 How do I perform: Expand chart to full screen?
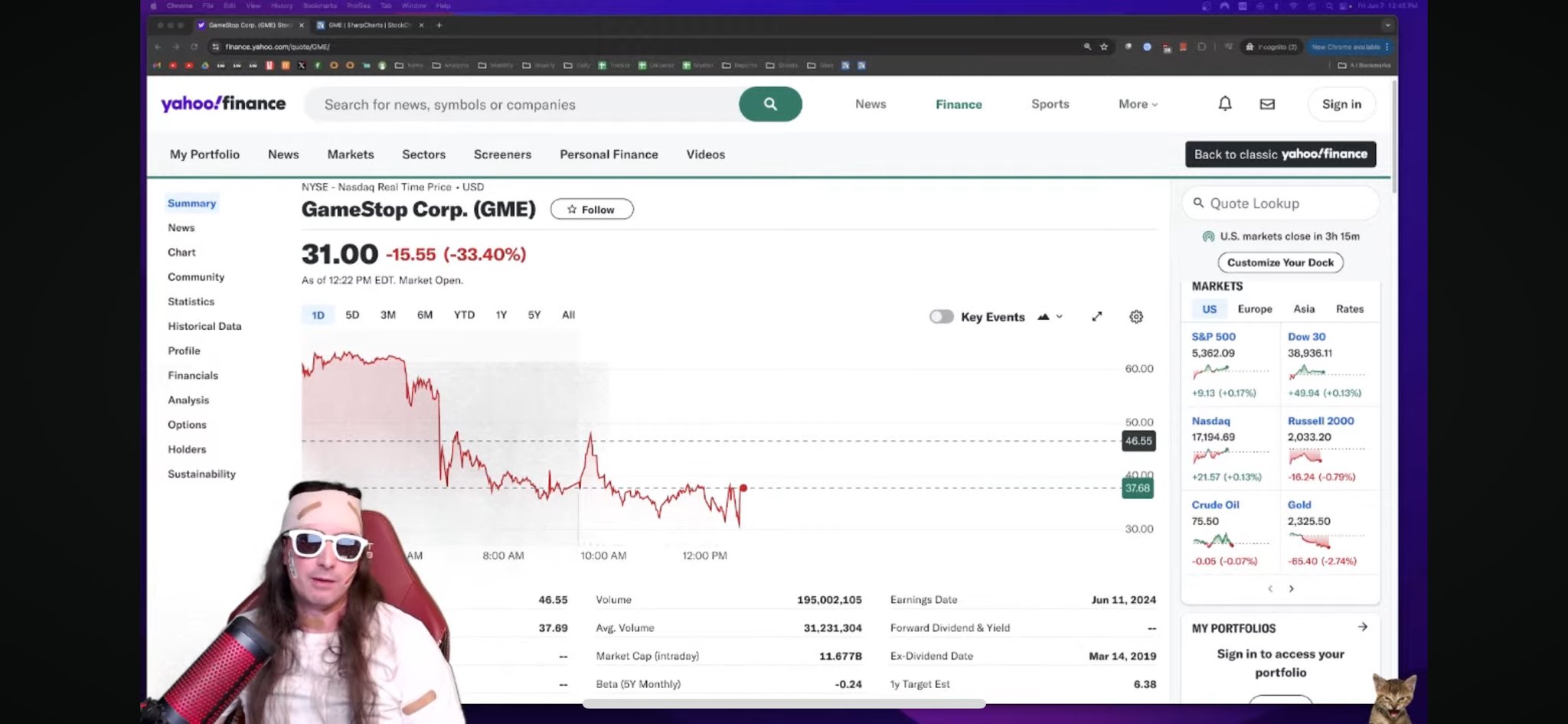click(1096, 317)
